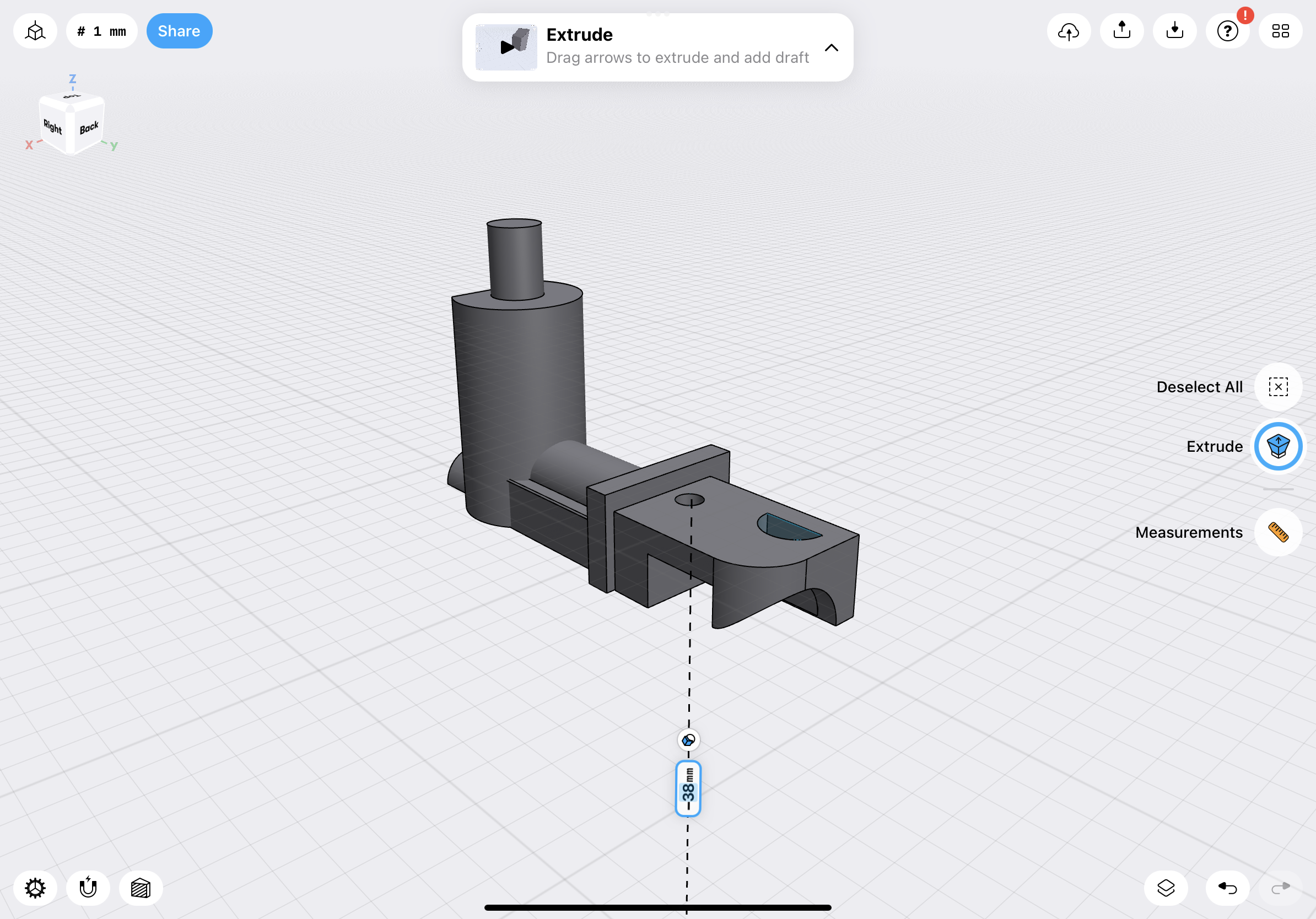Click the Deselect All icon

1277,387
